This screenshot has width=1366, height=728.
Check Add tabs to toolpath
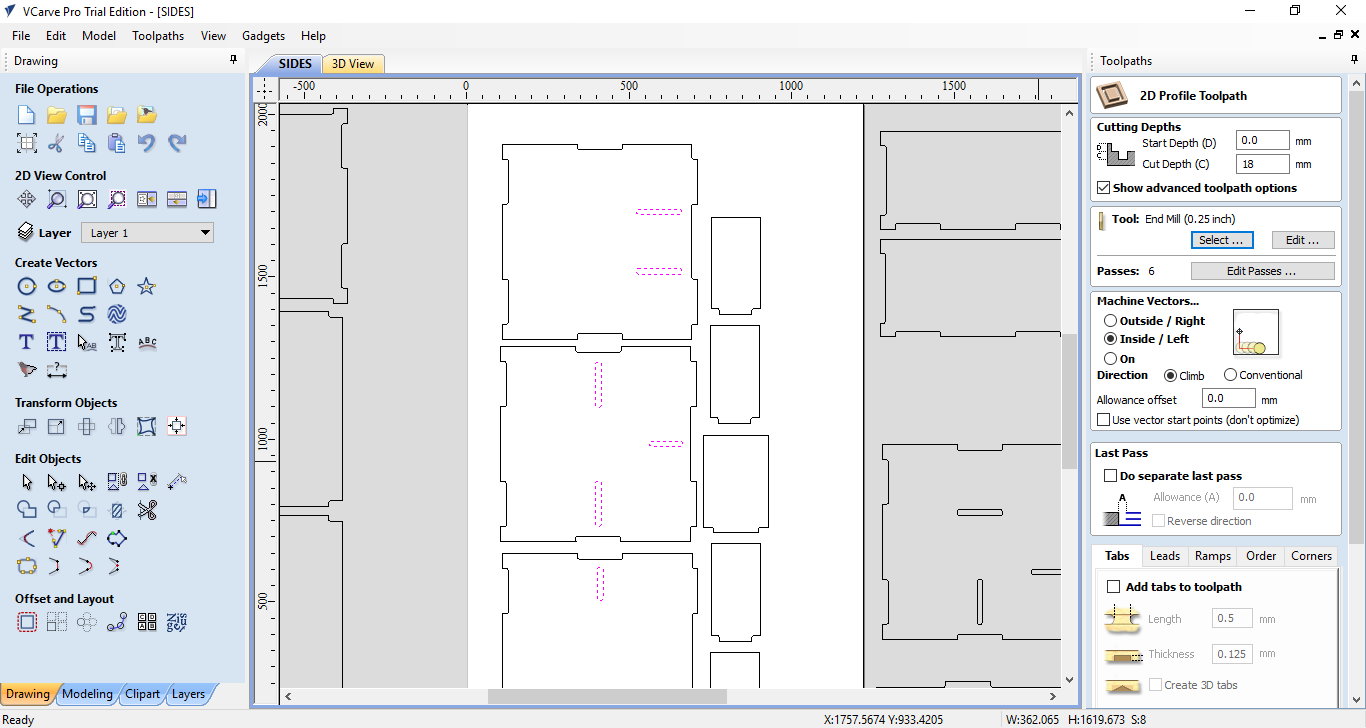point(1114,587)
